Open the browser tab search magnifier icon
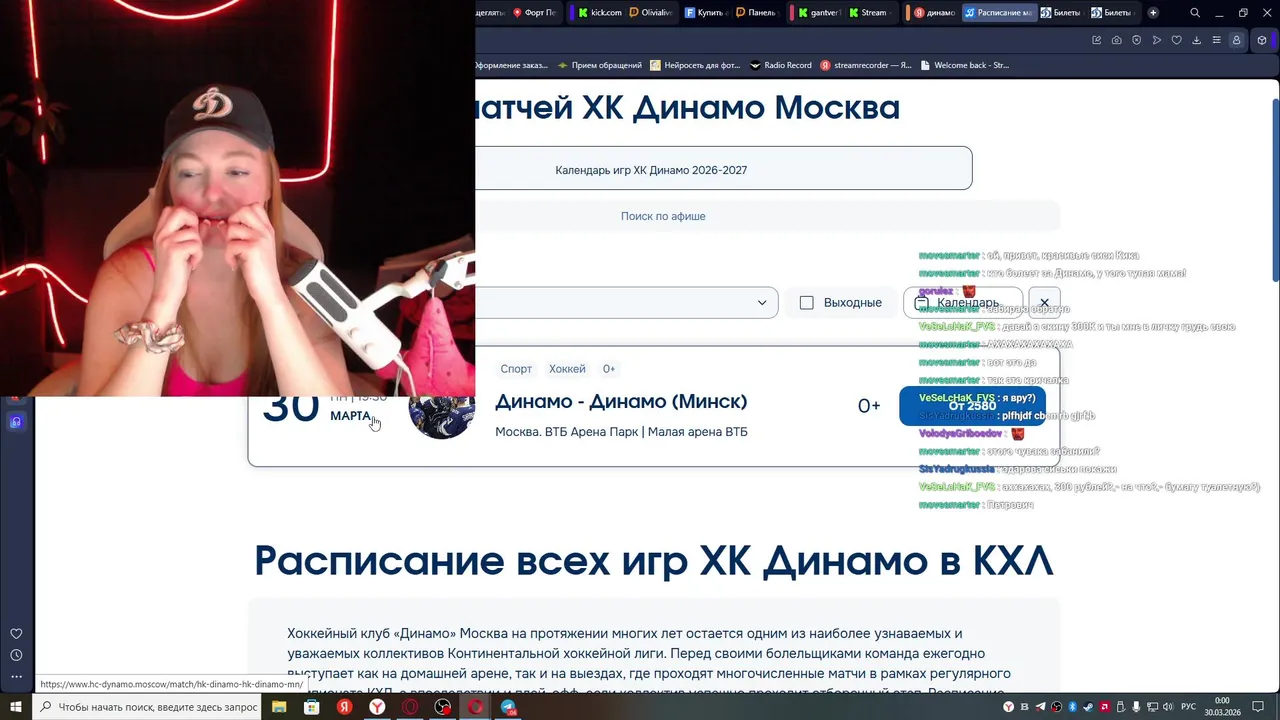This screenshot has height=720, width=1280. coord(1195,13)
